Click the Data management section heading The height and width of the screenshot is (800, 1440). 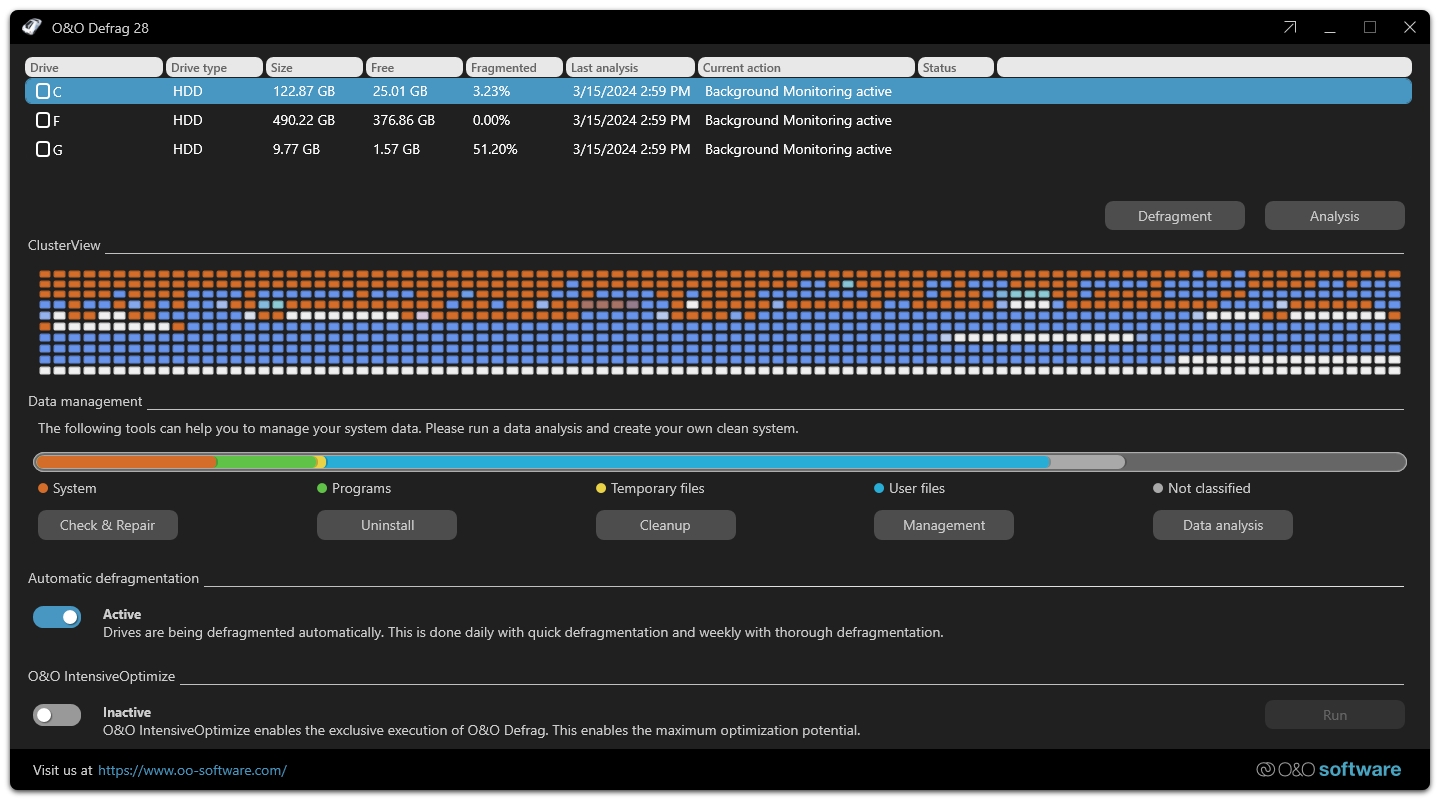(85, 401)
